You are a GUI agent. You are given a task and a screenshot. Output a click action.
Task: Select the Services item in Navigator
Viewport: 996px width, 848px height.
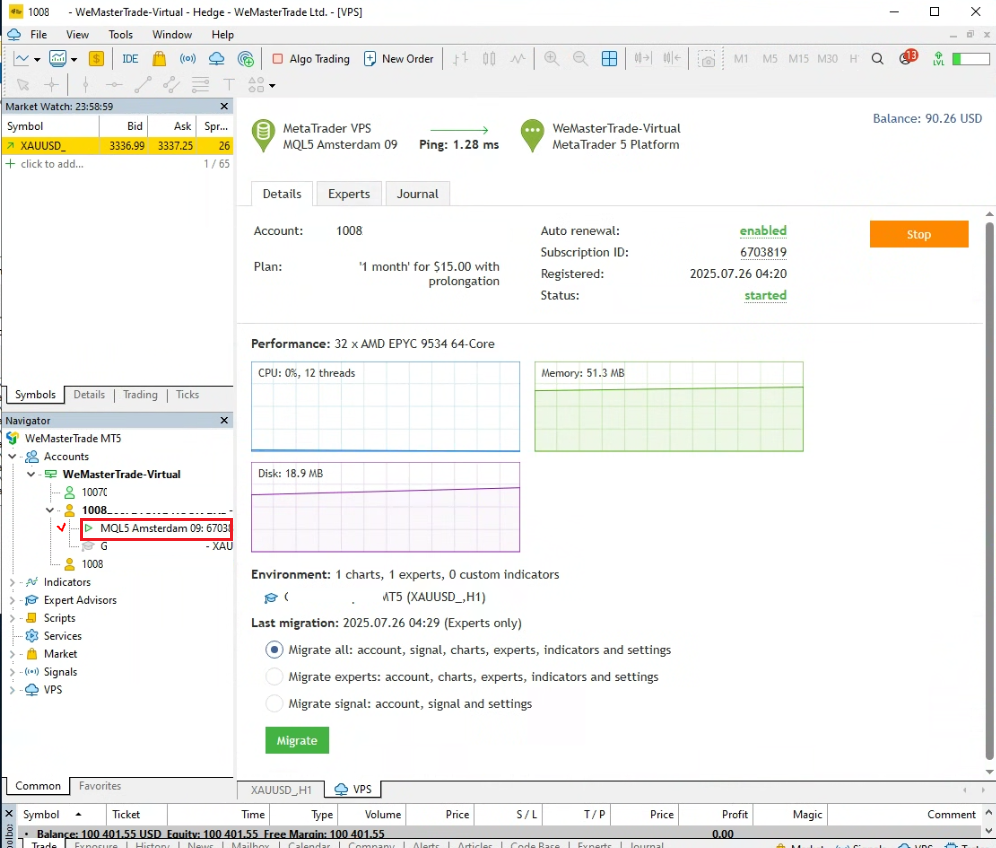tap(62, 636)
